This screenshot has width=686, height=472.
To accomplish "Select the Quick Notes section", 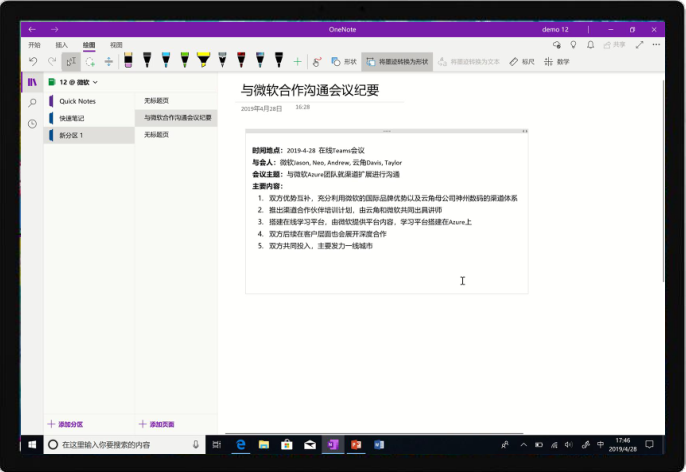I will point(89,101).
